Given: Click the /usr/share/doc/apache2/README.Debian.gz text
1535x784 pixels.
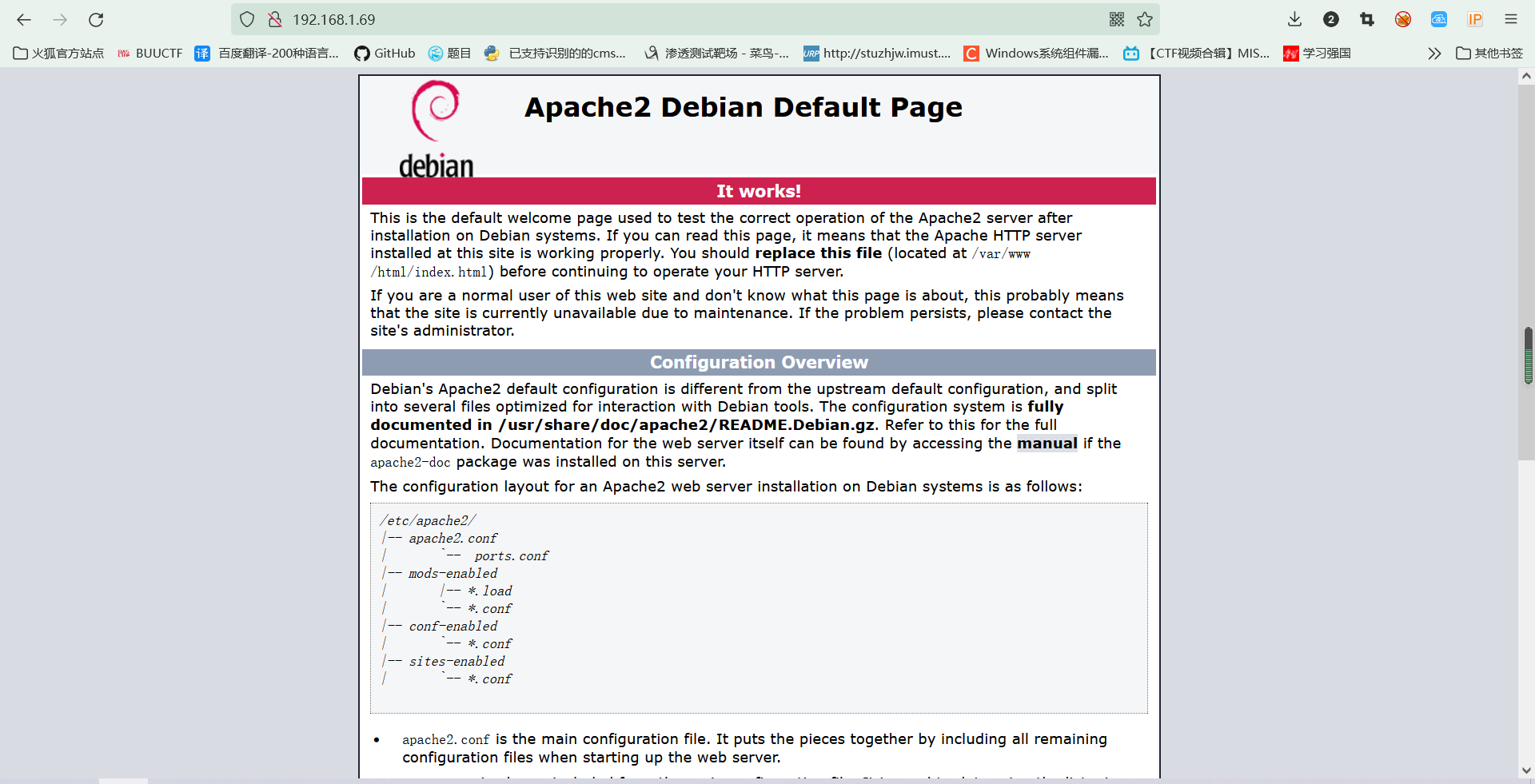Looking at the screenshot, I should point(688,425).
